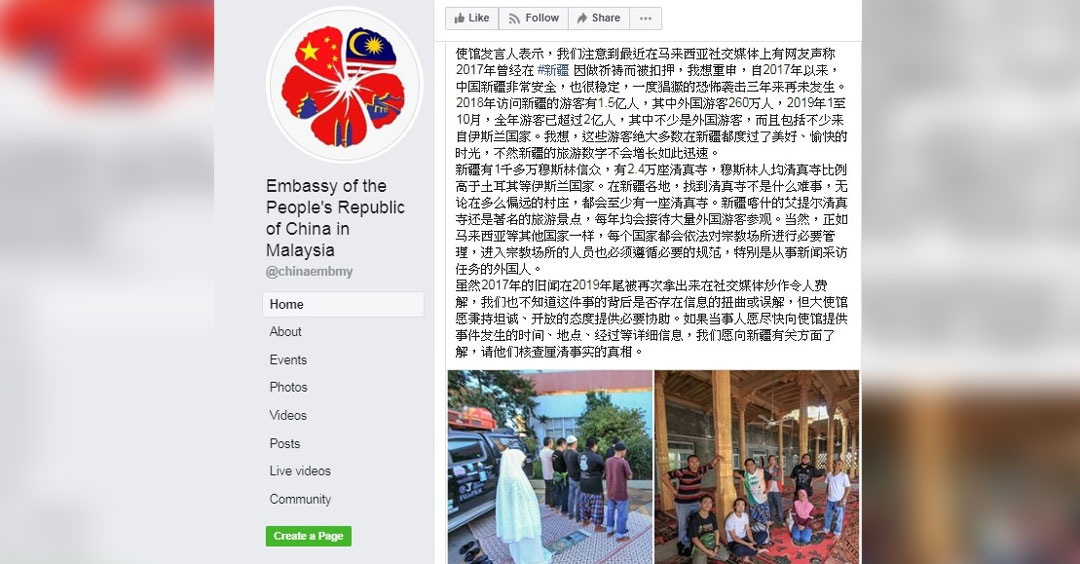Open the Embassy of China page title
This screenshot has height=564, width=1080.
pyautogui.click(x=335, y=218)
